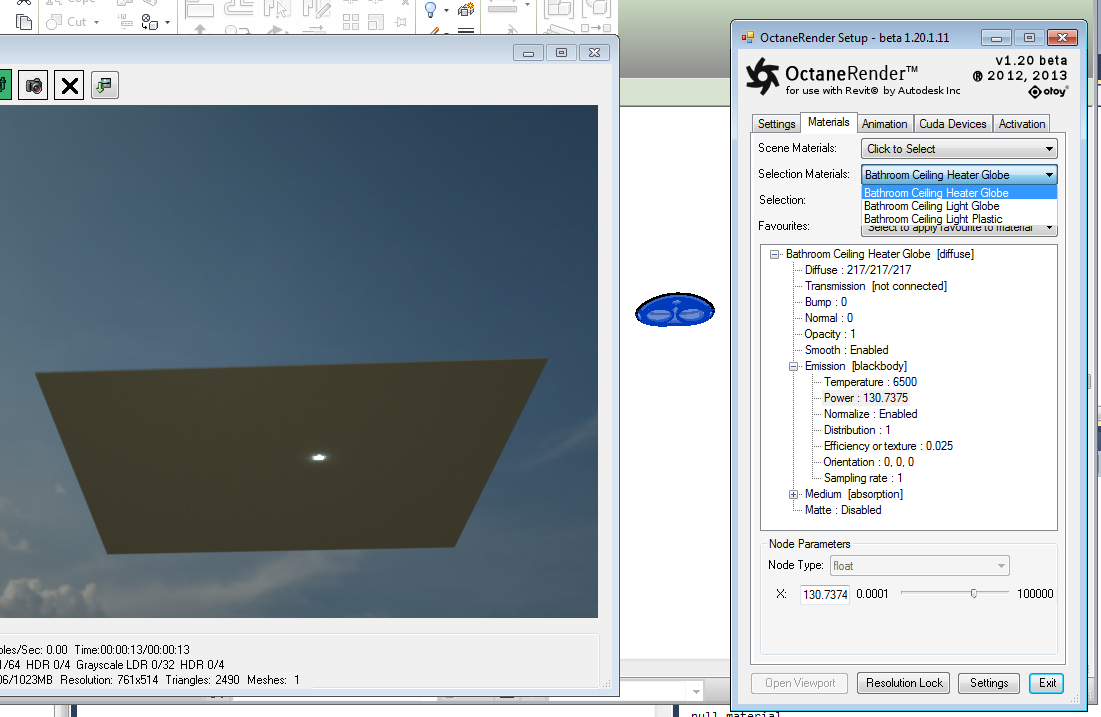Click the greyed array grid icon in ribbon
Viewport: 1101px width, 717px height.
tap(351, 22)
